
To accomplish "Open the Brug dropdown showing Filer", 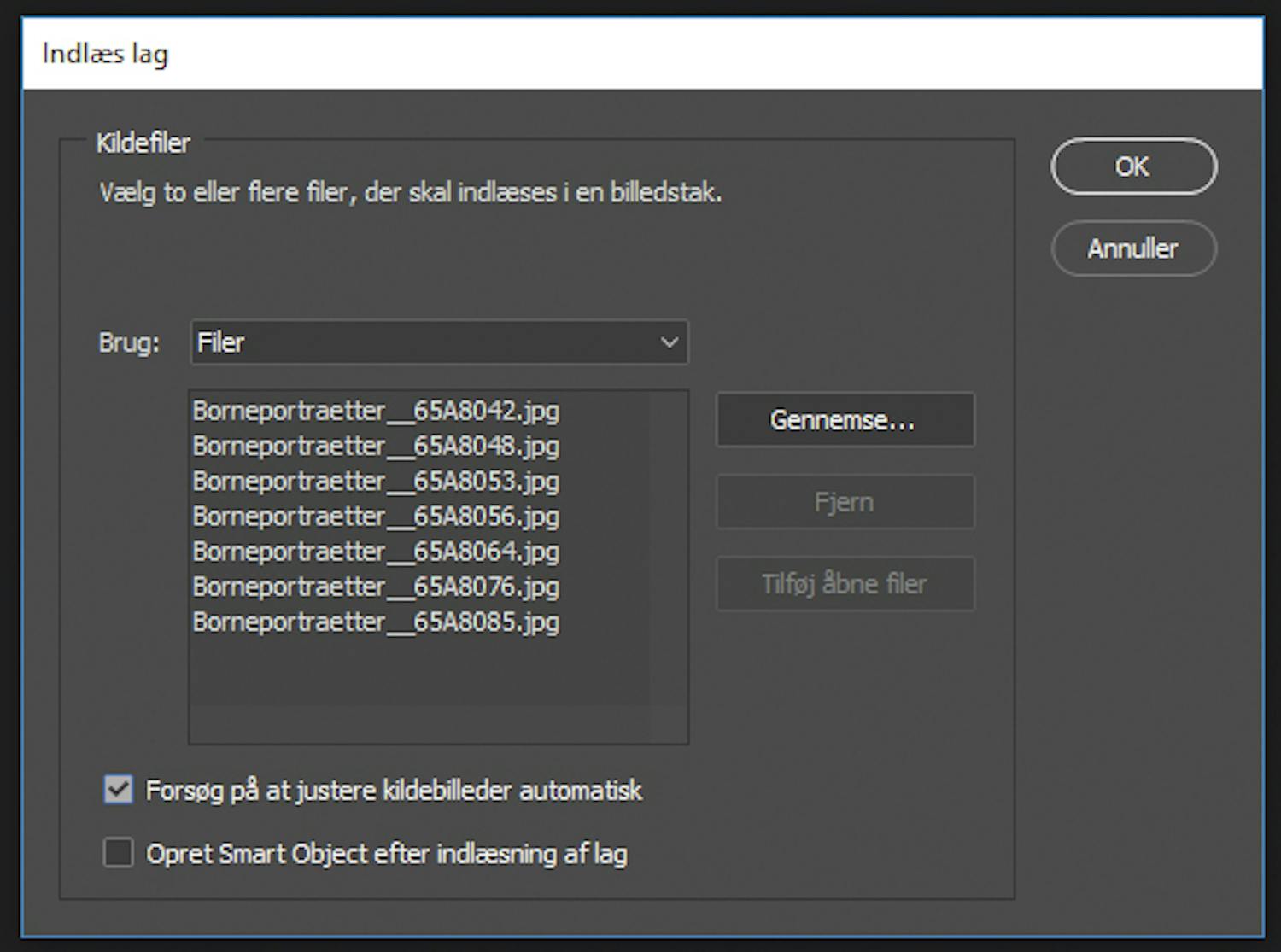I will tap(427, 342).
